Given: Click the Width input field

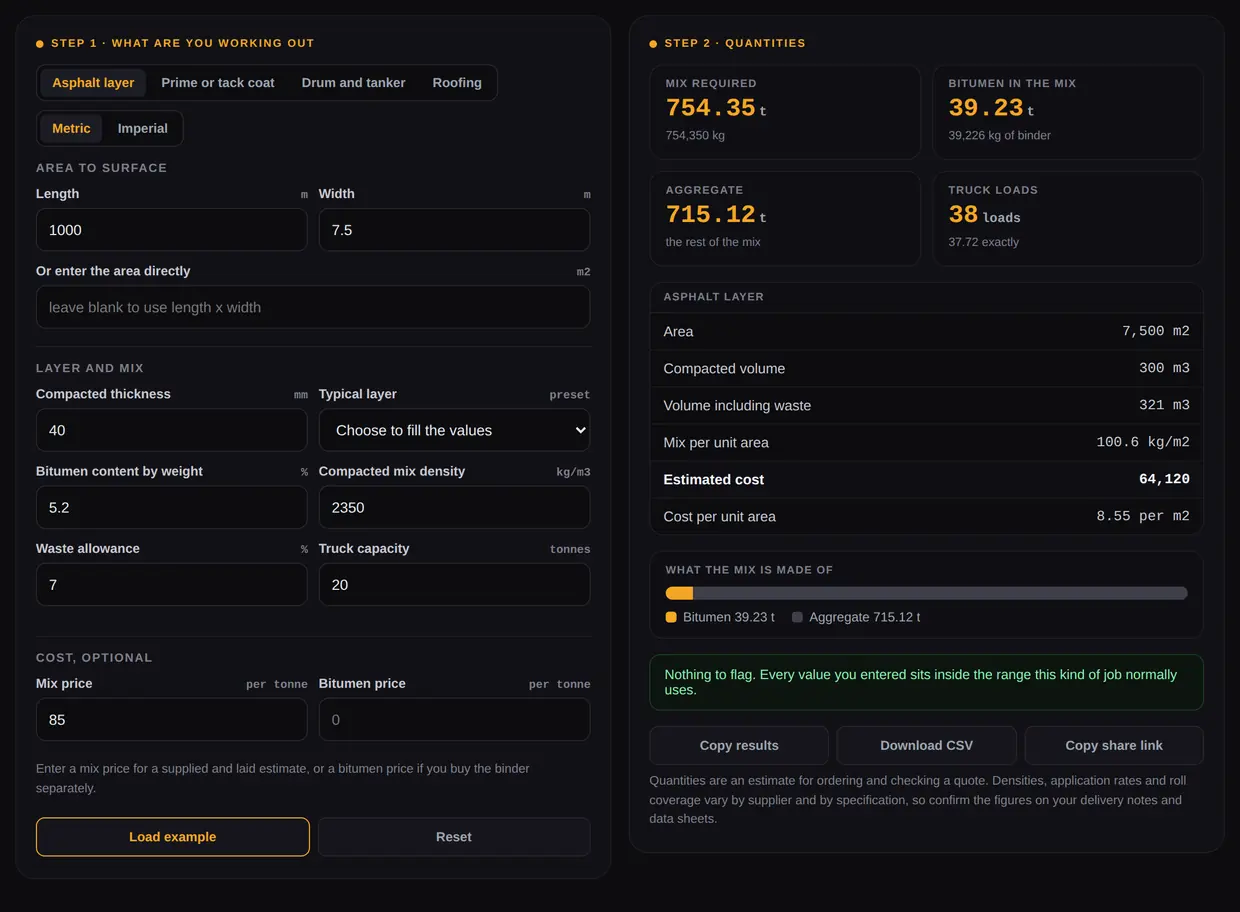Looking at the screenshot, I should pos(454,230).
